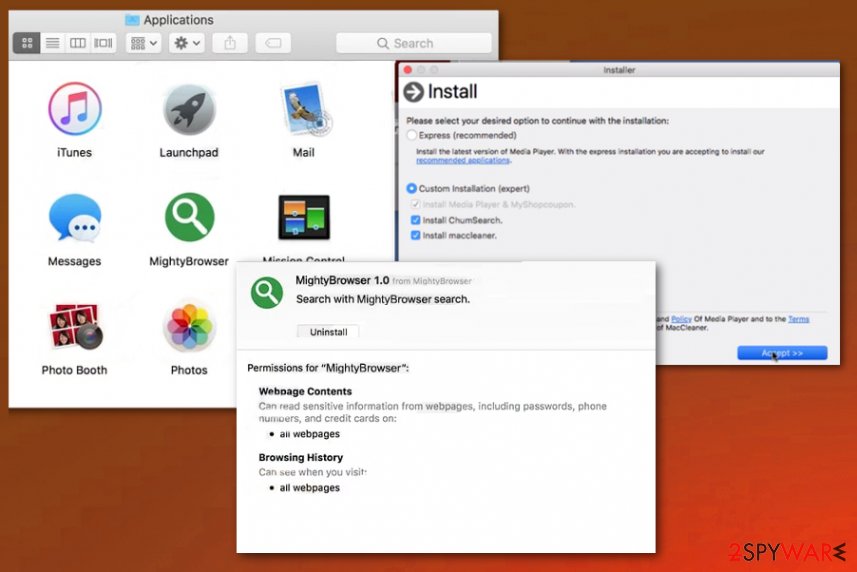Close the Installer window

click(x=408, y=70)
